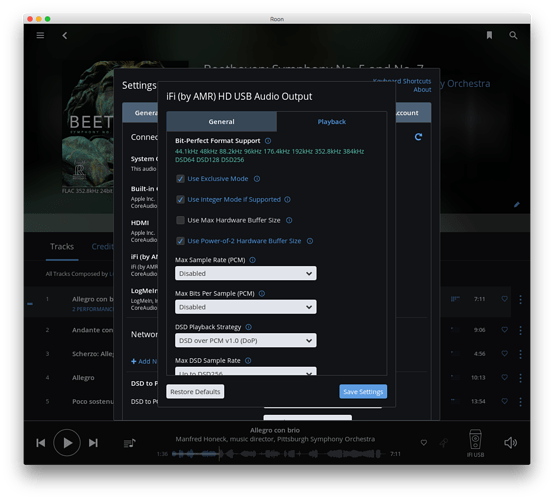The height and width of the screenshot is (500, 555).
Task: Start playback with the play button
Action: tap(67, 443)
